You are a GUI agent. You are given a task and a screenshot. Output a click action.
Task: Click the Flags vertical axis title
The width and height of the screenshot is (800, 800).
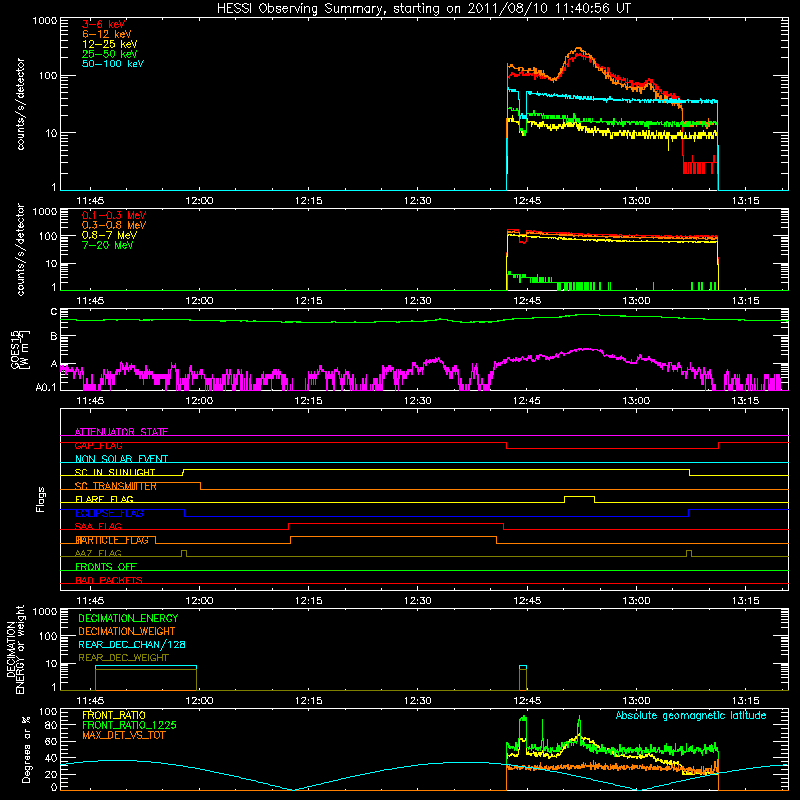41,499
